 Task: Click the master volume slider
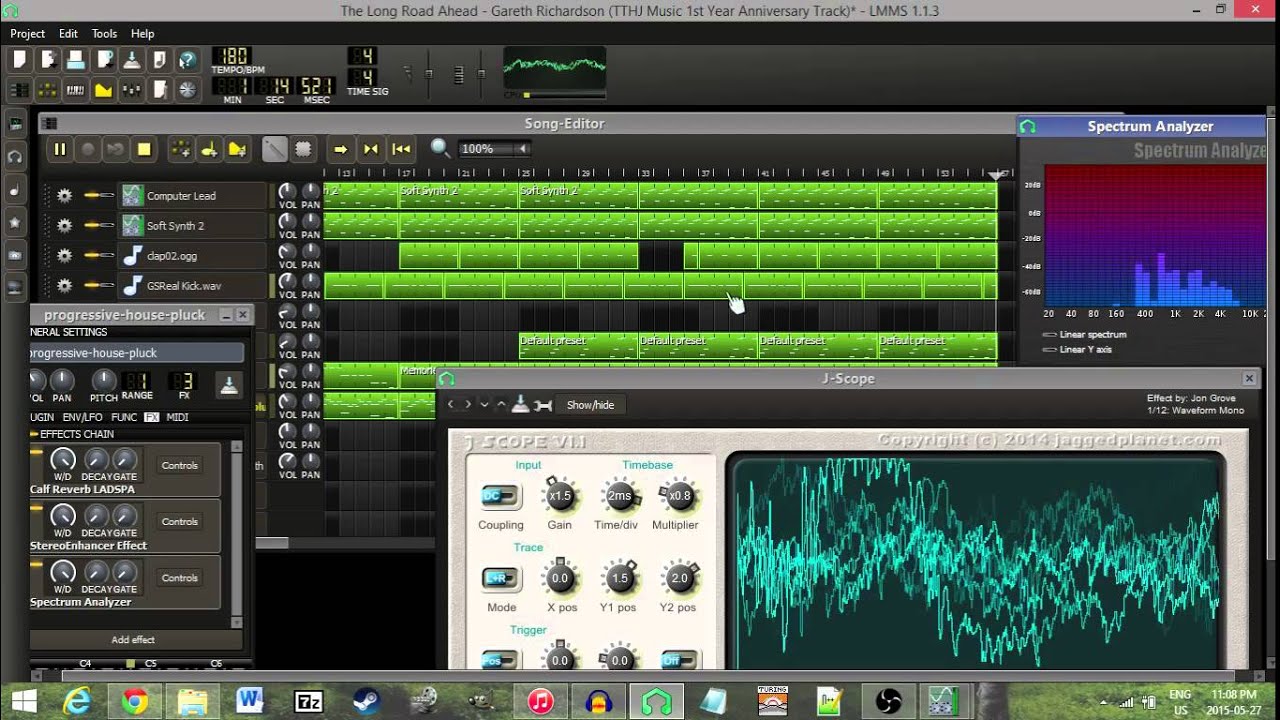tap(429, 75)
